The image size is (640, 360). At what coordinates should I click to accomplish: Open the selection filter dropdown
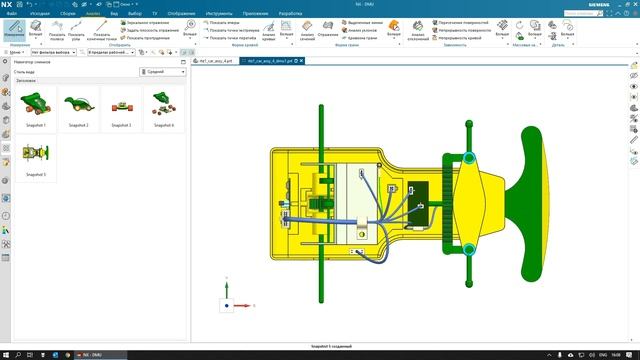53,52
